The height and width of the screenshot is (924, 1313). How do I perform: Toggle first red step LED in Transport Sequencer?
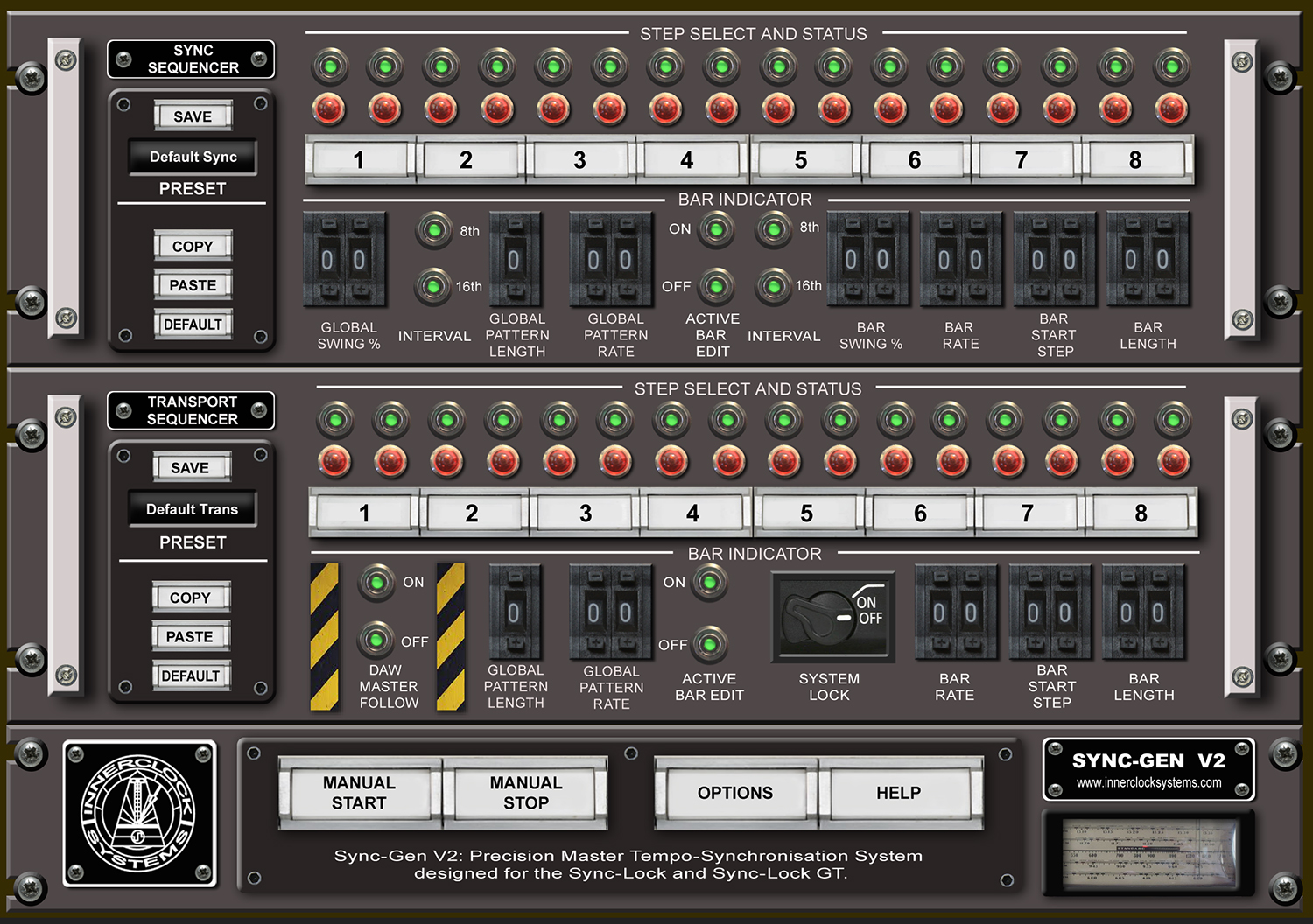[x=335, y=461]
